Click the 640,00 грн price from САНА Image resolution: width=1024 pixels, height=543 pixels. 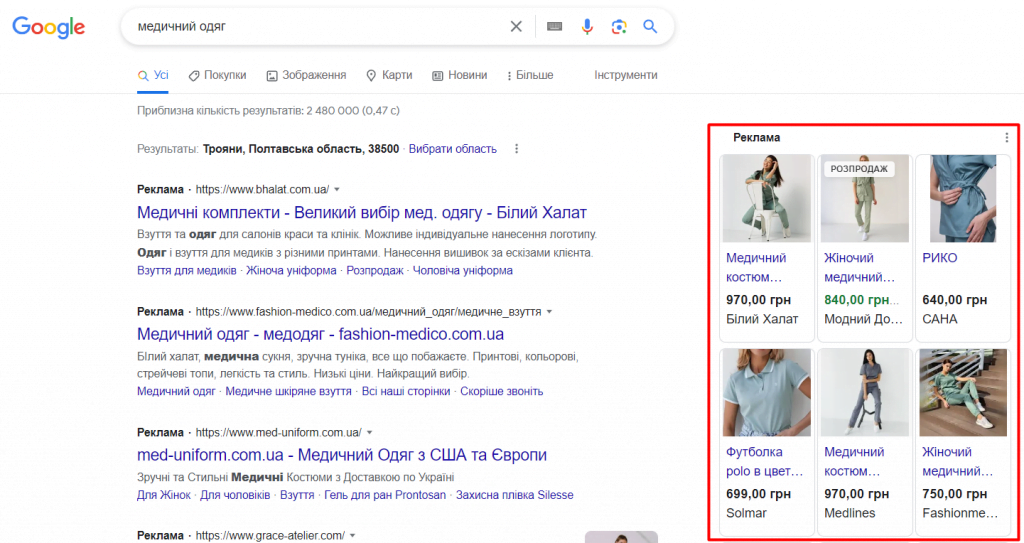tap(955, 300)
